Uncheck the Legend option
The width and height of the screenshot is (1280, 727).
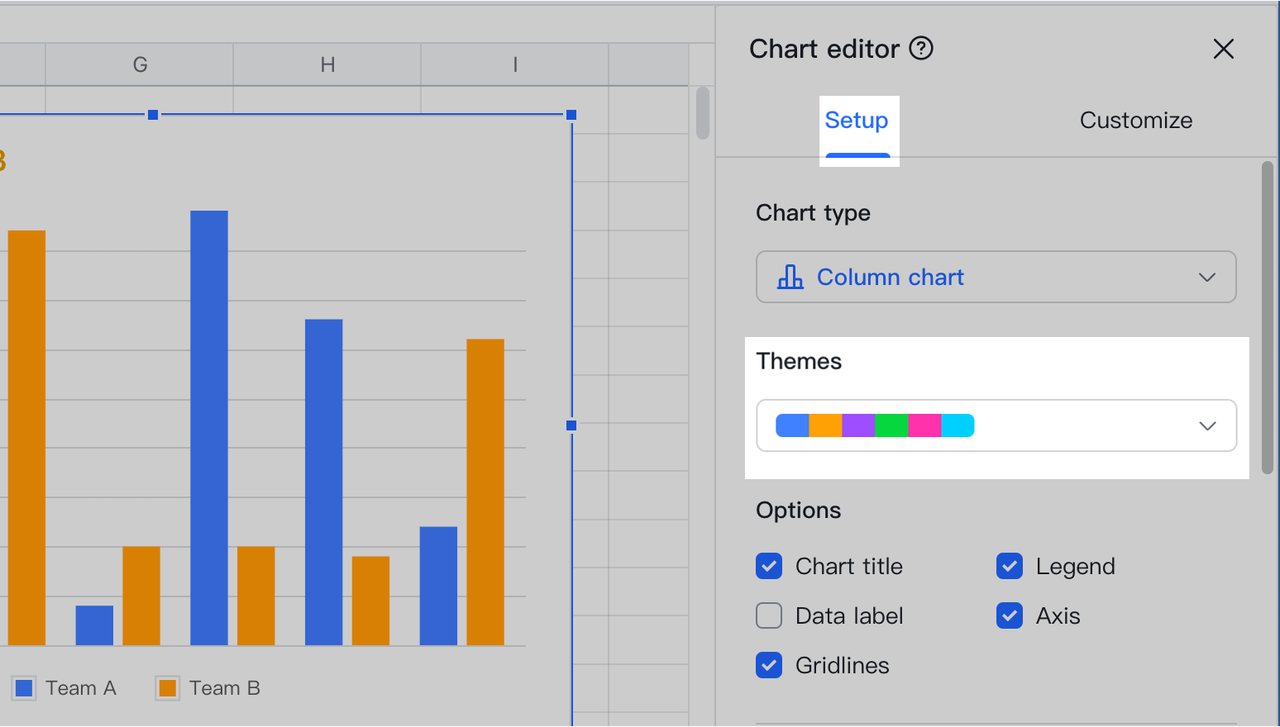click(1009, 566)
